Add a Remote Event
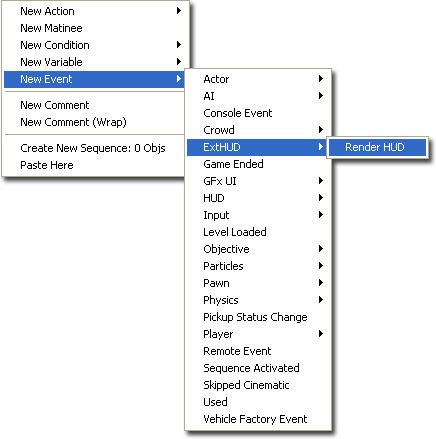The height and width of the screenshot is (439, 436). 258,351
